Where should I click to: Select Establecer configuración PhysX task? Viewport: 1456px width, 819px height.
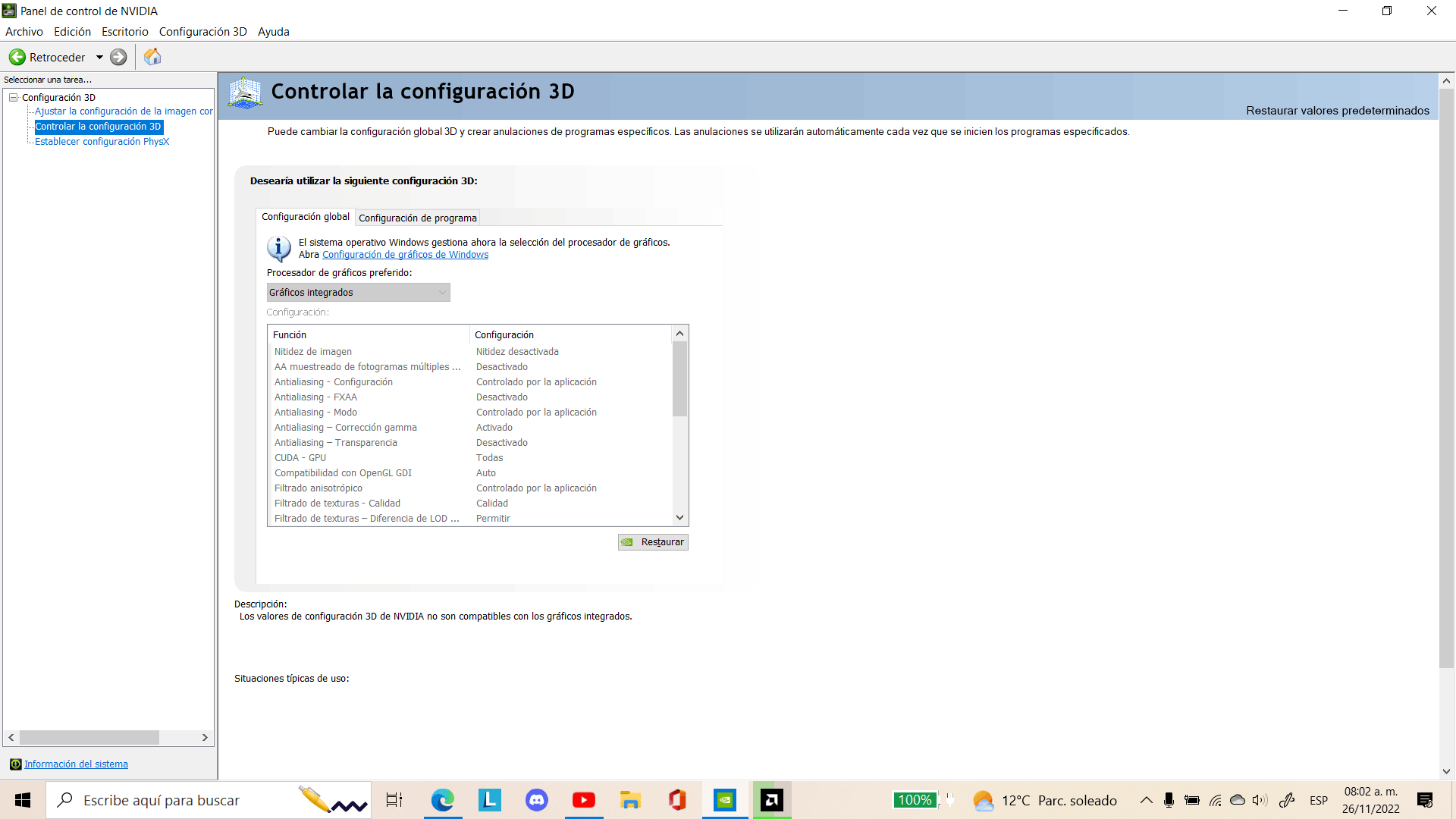[x=102, y=142]
